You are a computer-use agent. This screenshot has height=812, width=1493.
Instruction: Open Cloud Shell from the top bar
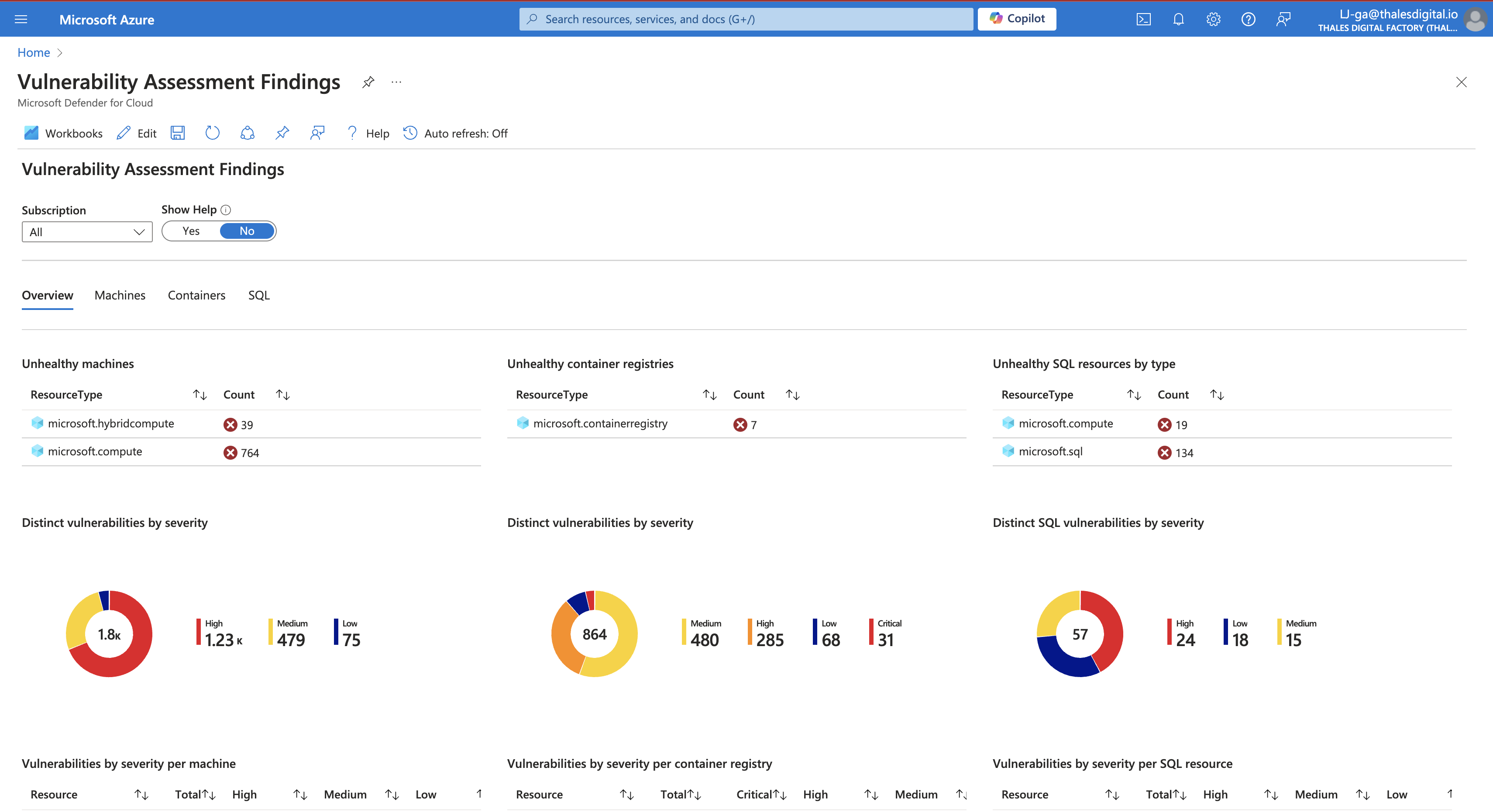point(1143,19)
